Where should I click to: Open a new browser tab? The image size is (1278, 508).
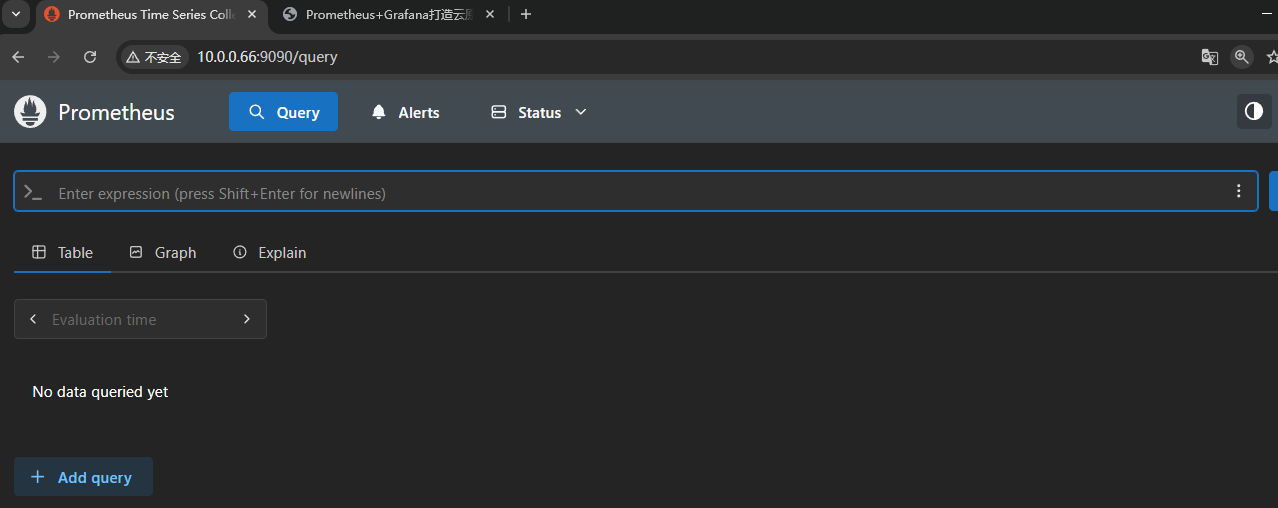(526, 14)
